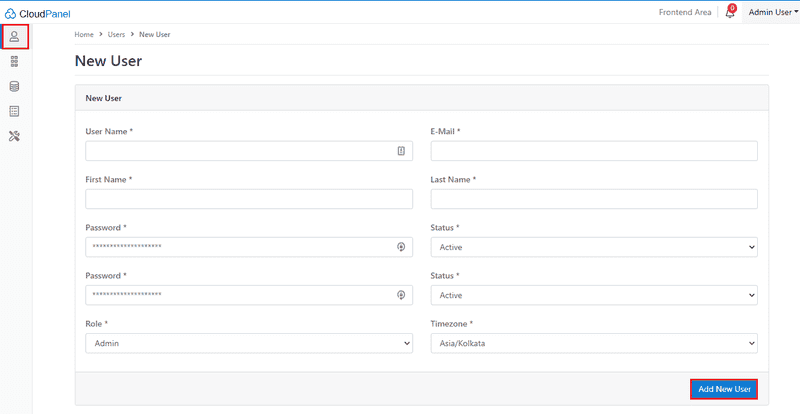The height and width of the screenshot is (414, 800).
Task: Expand the Role dropdown showing Admin
Action: [249, 343]
